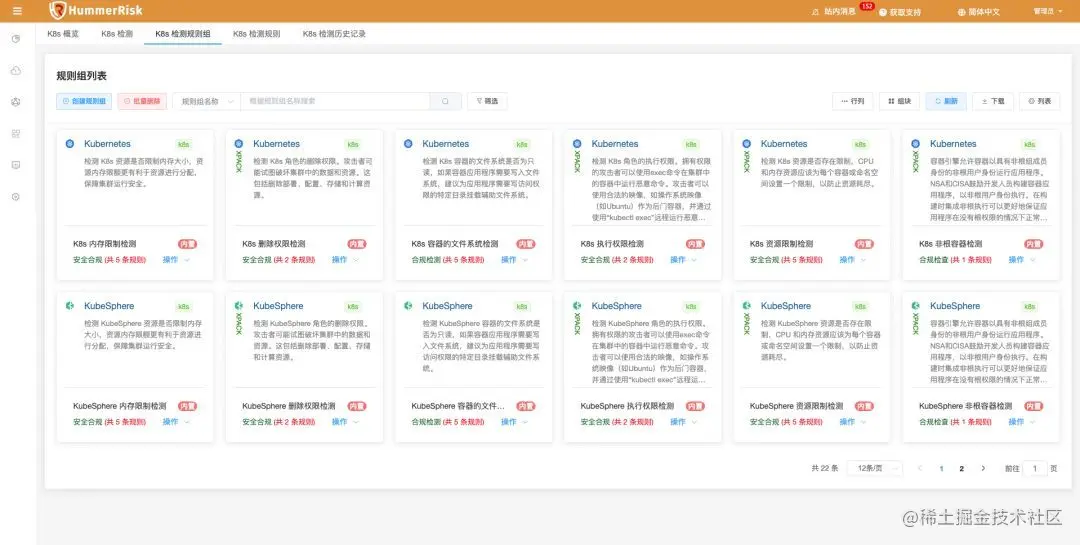Click the previous page arrow

click(x=920, y=468)
